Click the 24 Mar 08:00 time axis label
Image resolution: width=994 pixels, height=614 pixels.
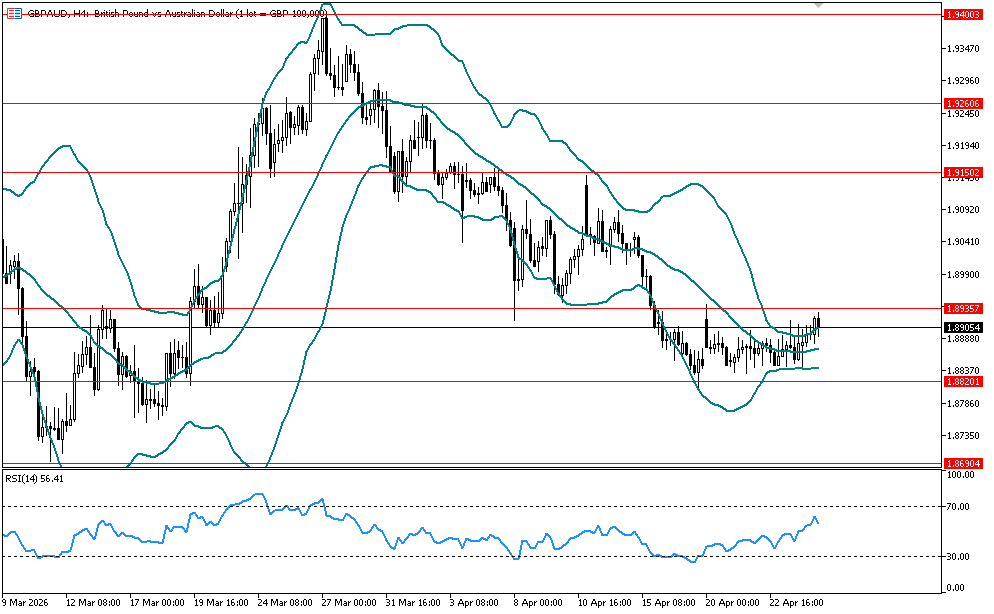tap(284, 603)
